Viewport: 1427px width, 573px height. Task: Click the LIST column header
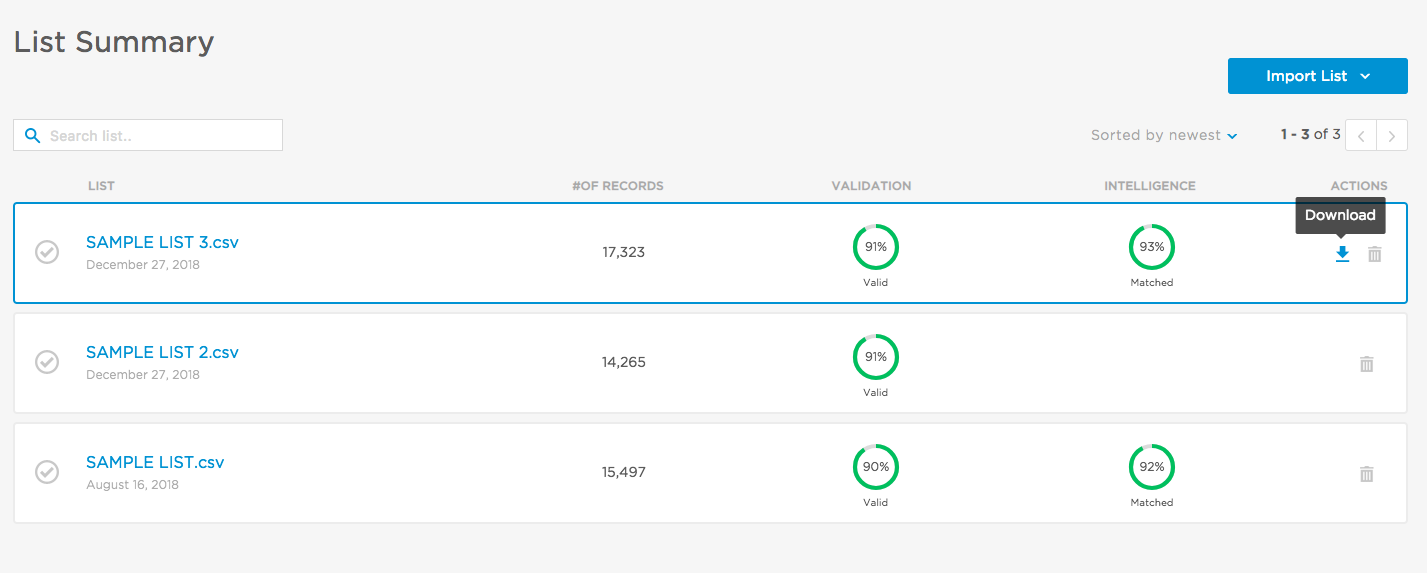101,186
